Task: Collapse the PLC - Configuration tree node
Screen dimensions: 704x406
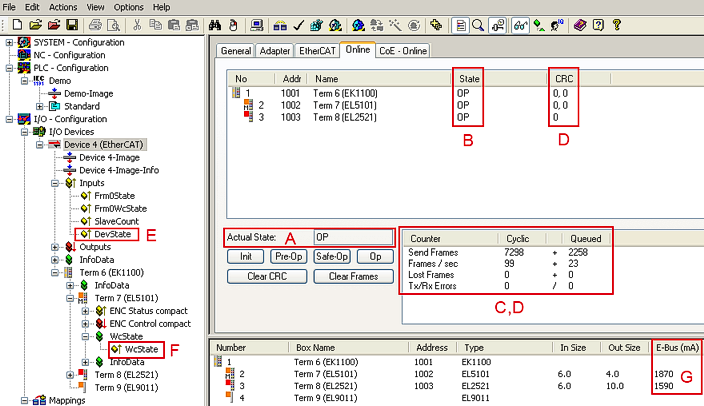Action: 9,68
